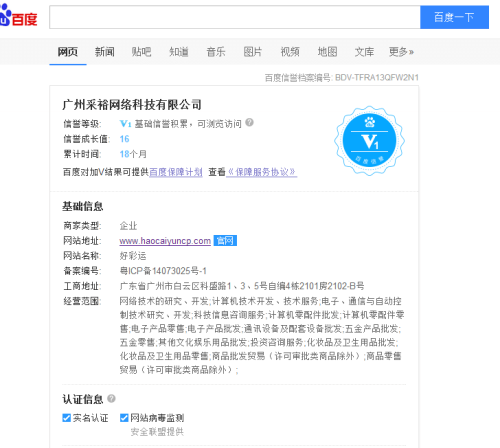Click the Baidu search input field
This screenshot has height=448, width=500.
click(x=235, y=17)
